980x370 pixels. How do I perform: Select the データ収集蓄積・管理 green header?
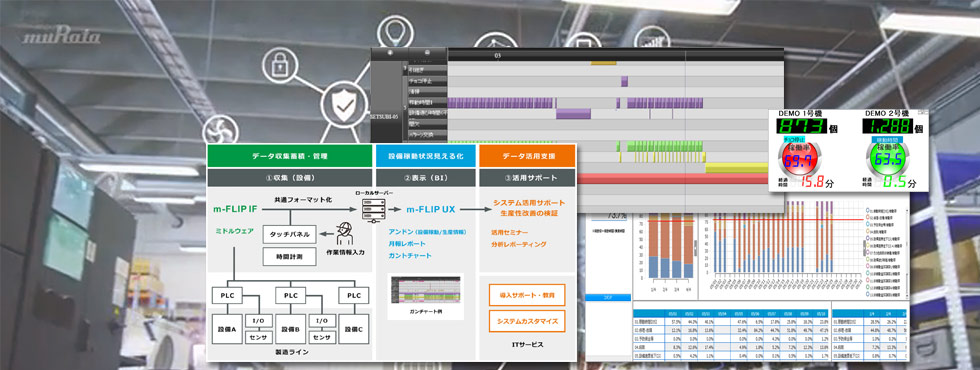coord(289,156)
